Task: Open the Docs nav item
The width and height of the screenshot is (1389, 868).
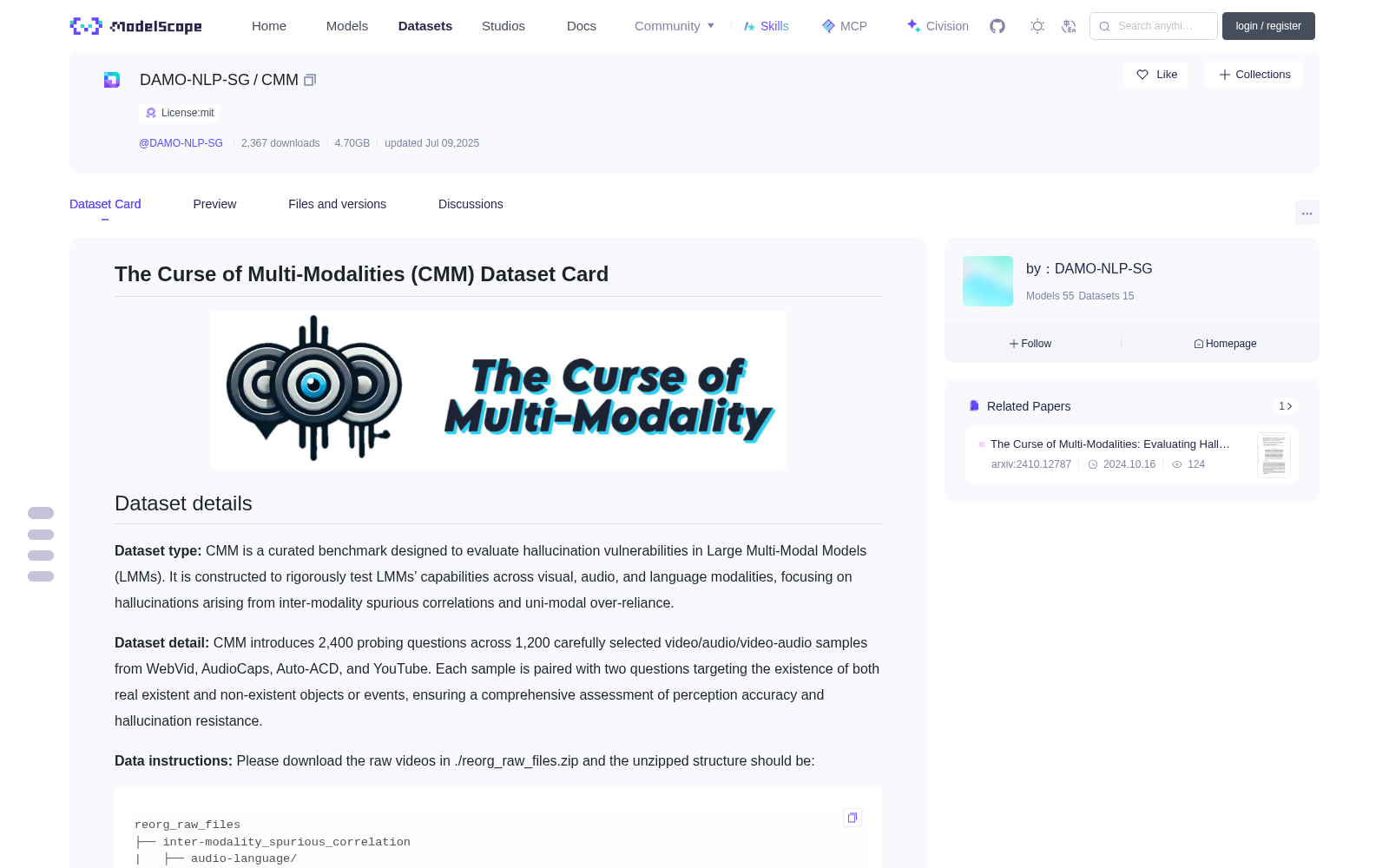Action: click(582, 26)
